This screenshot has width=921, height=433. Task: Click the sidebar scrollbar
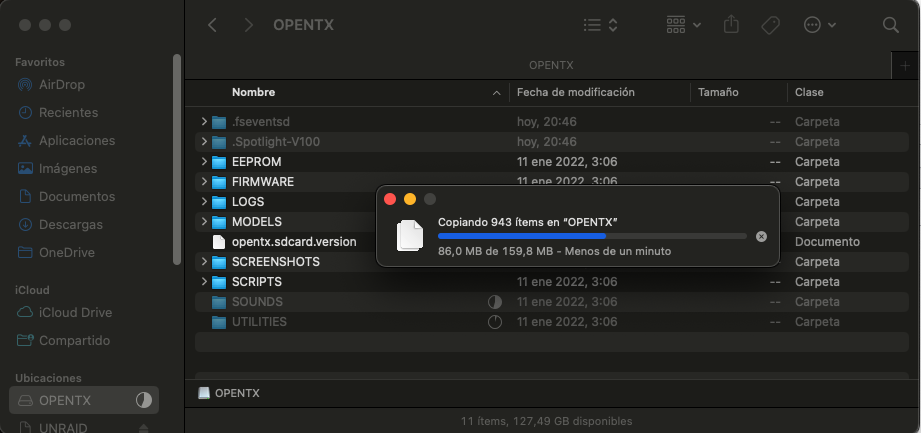pos(177,159)
